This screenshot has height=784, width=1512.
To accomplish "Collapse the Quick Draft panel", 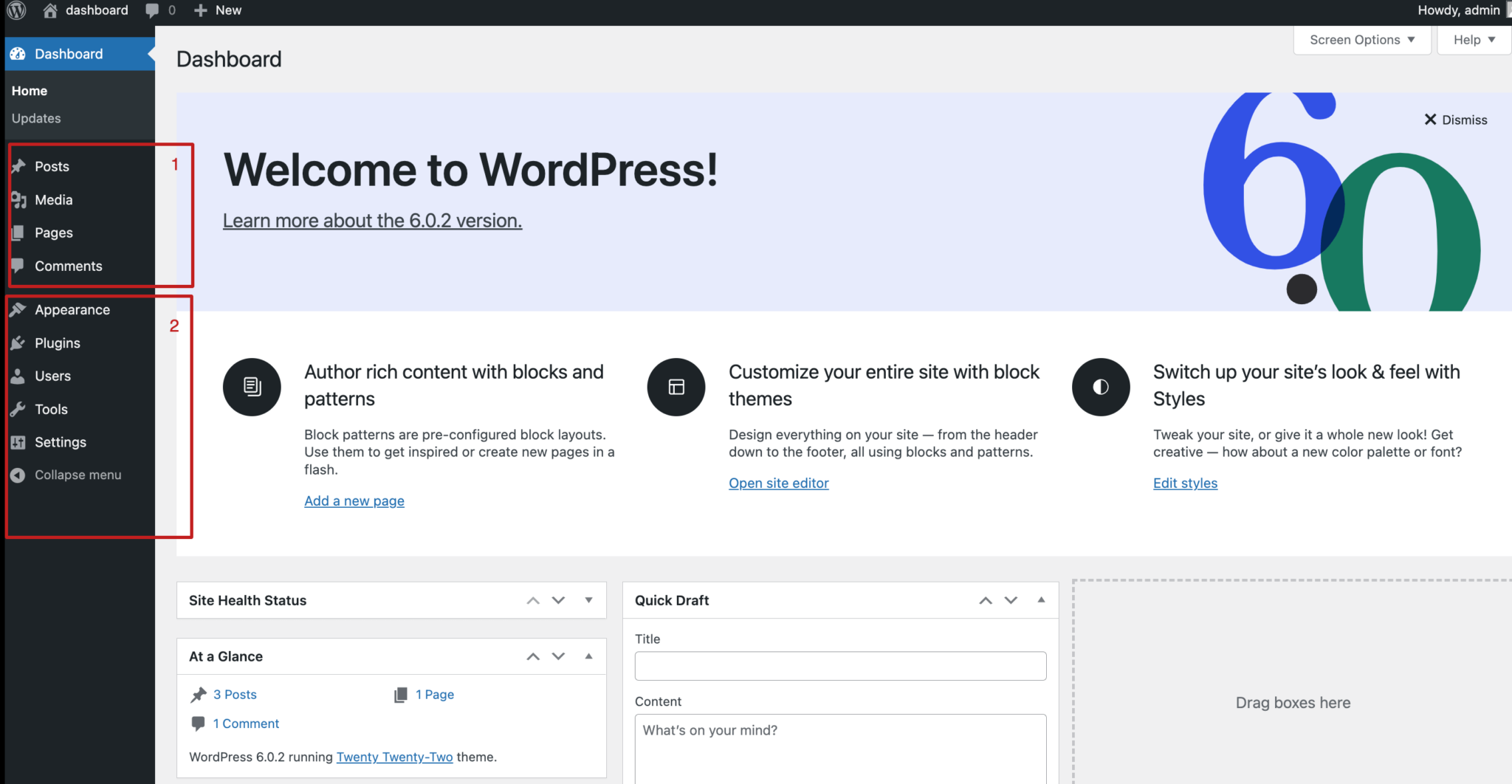I will pos(1041,600).
